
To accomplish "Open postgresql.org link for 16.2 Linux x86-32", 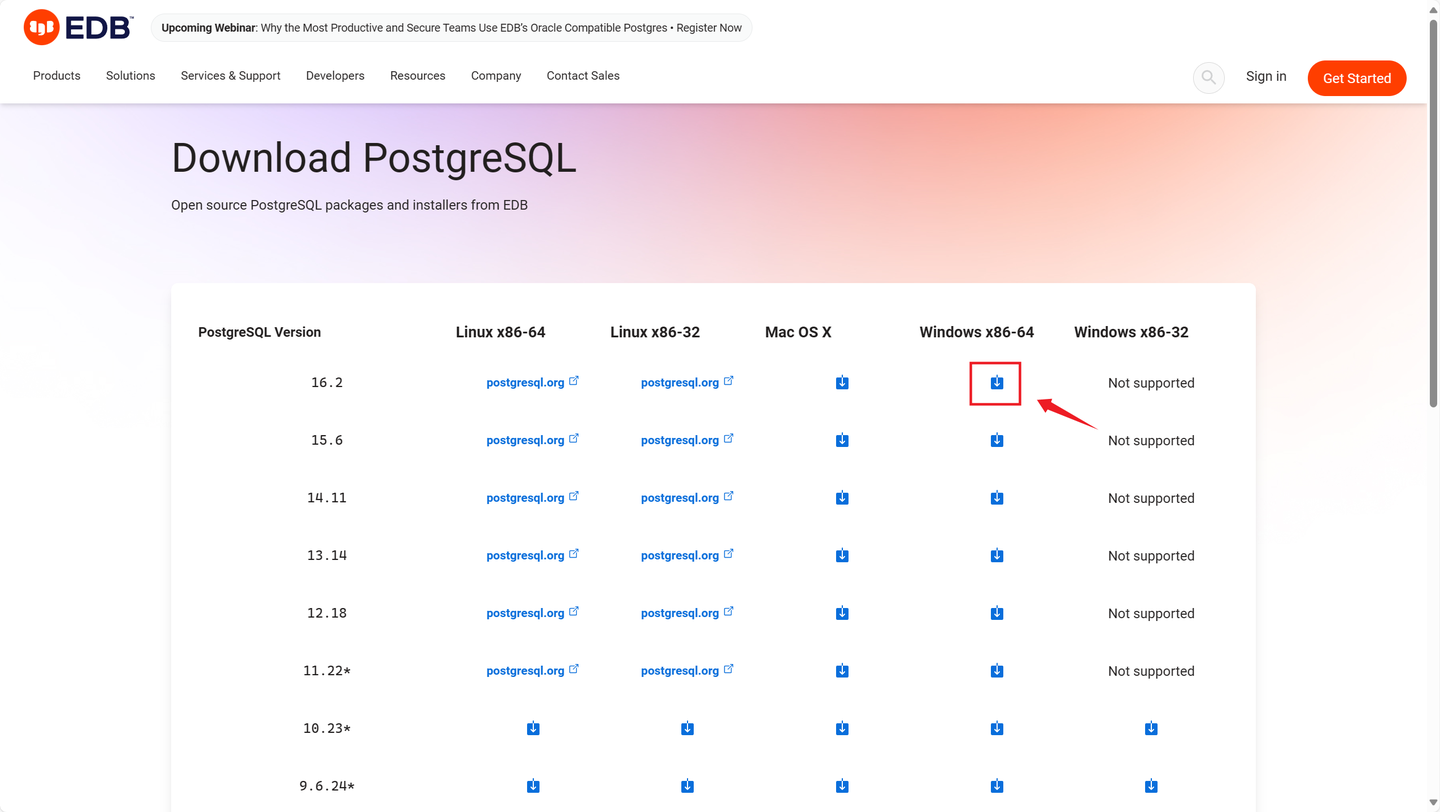I will coord(687,383).
